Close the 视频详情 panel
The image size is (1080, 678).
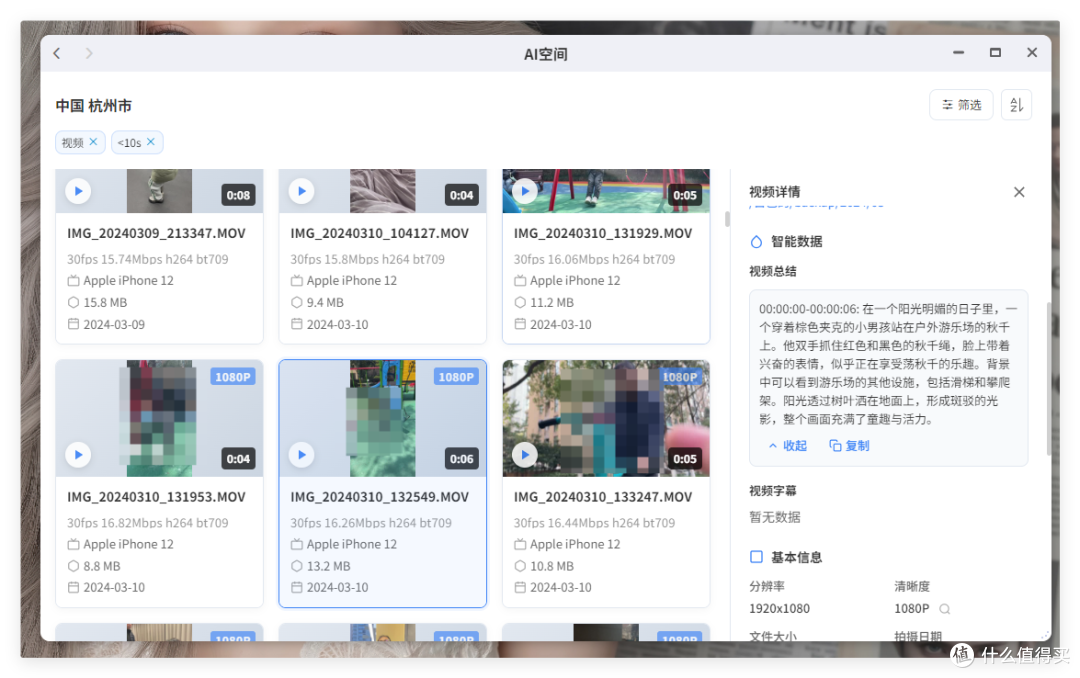1019,192
